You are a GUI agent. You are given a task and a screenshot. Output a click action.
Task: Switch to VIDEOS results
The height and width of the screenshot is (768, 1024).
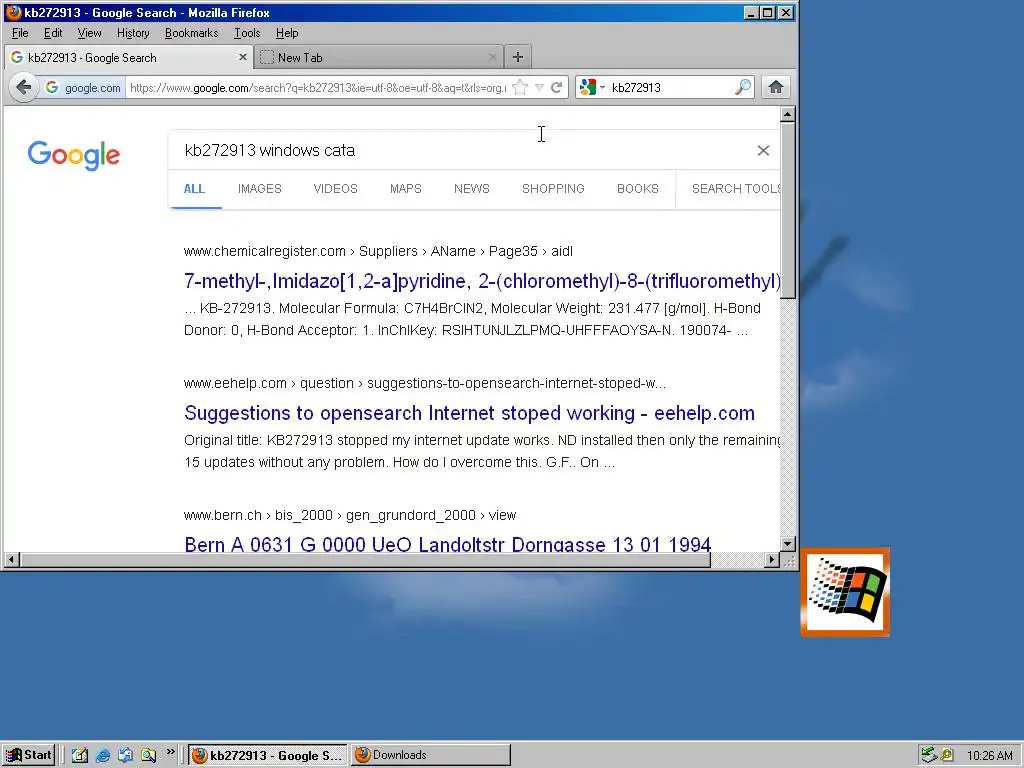point(335,189)
